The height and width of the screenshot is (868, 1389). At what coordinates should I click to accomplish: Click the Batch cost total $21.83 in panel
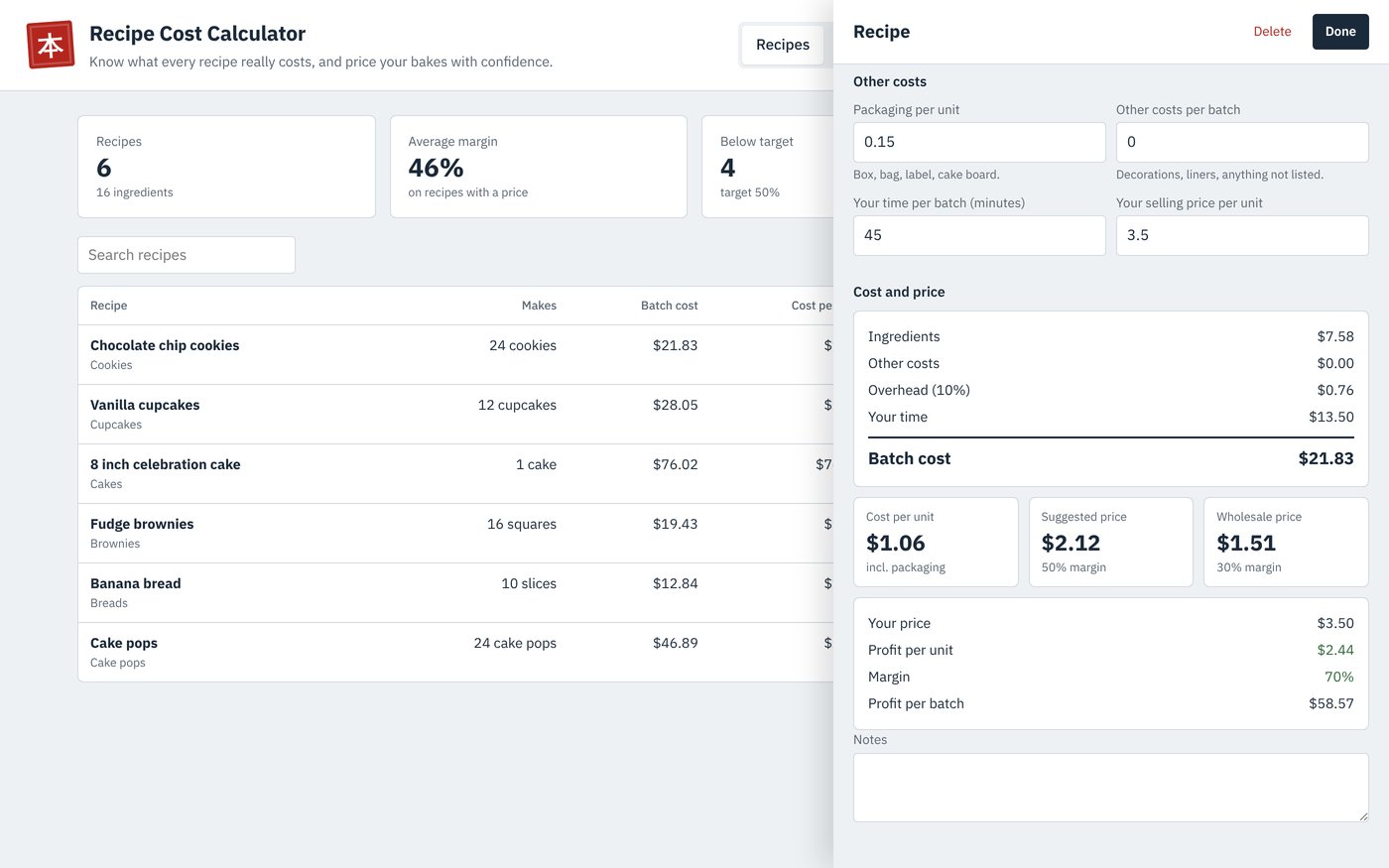click(x=1326, y=458)
